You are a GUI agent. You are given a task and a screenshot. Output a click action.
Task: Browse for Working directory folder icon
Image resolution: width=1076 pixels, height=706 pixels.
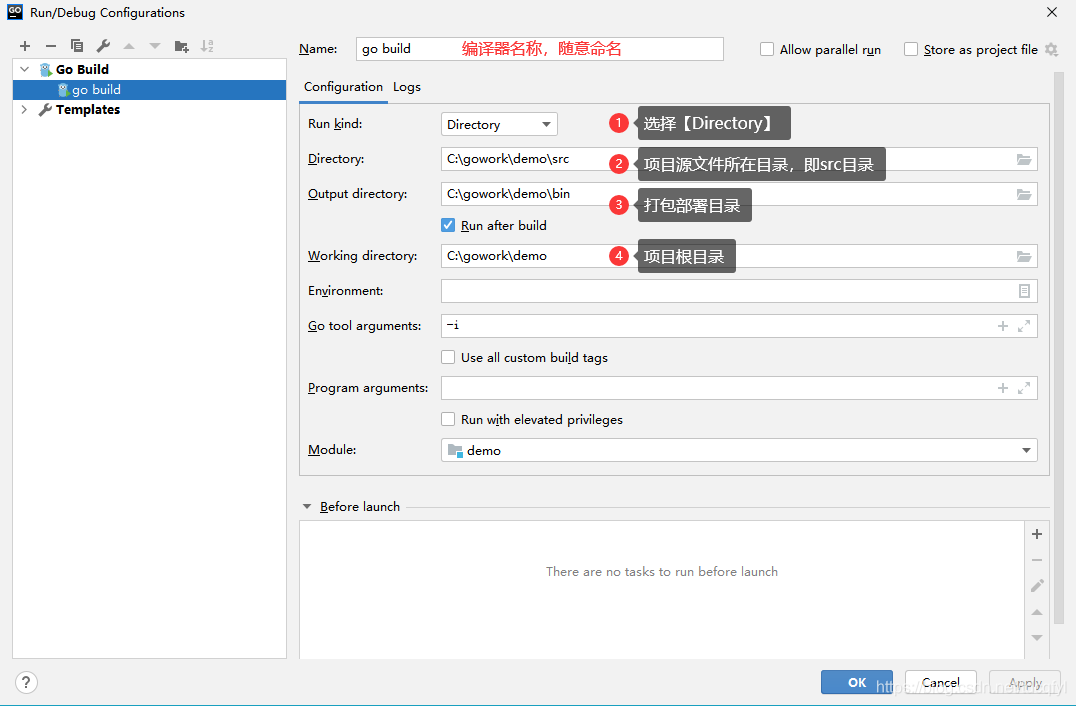(x=1023, y=256)
